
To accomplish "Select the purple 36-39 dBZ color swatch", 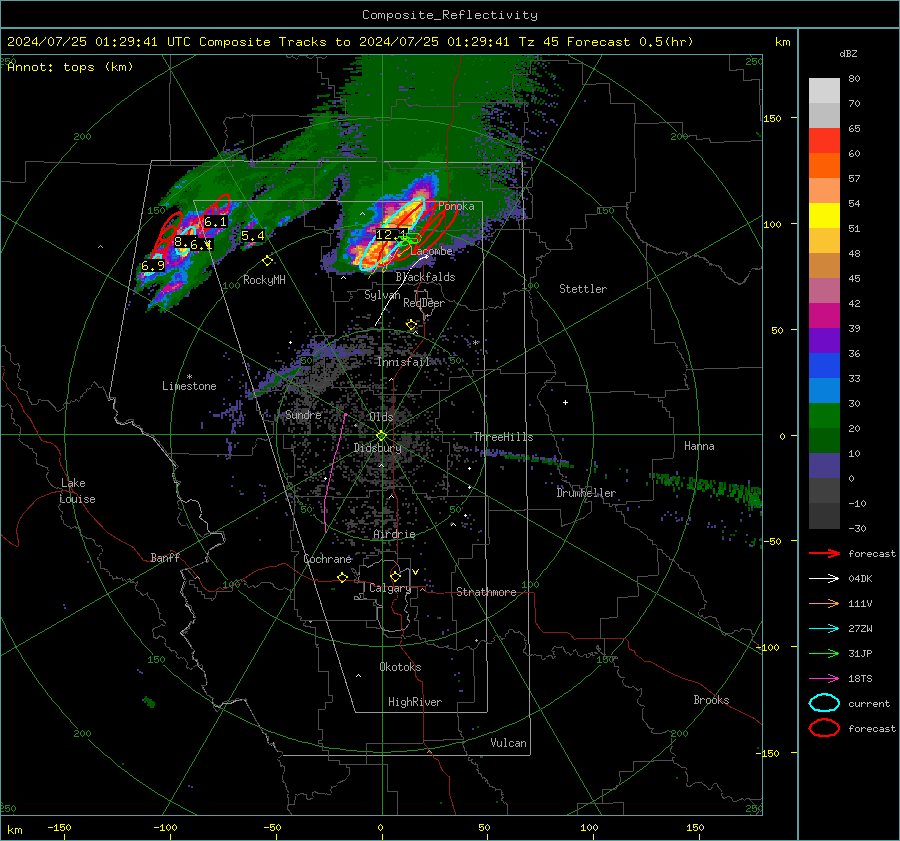I will tap(824, 341).
